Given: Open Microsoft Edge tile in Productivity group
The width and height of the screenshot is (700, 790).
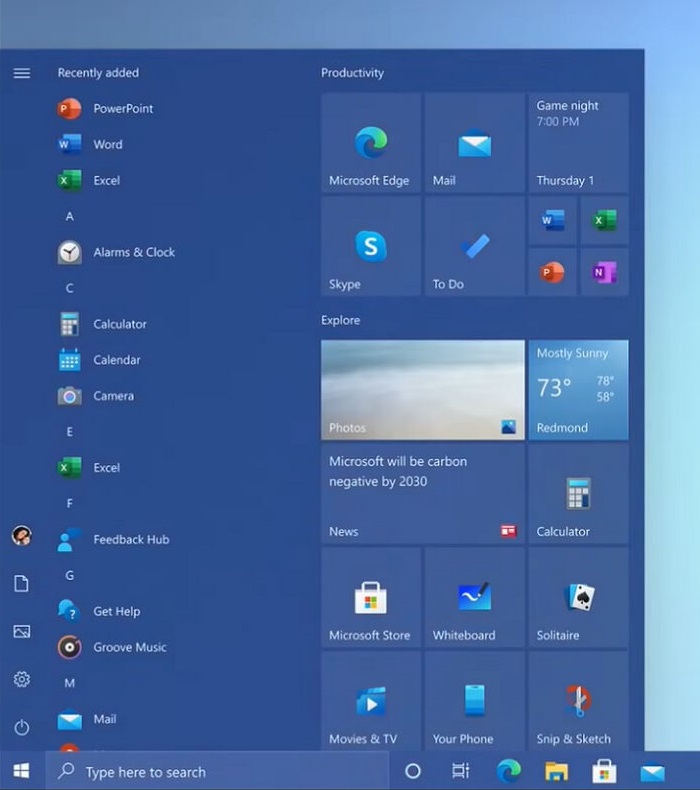Looking at the screenshot, I should pyautogui.click(x=371, y=143).
